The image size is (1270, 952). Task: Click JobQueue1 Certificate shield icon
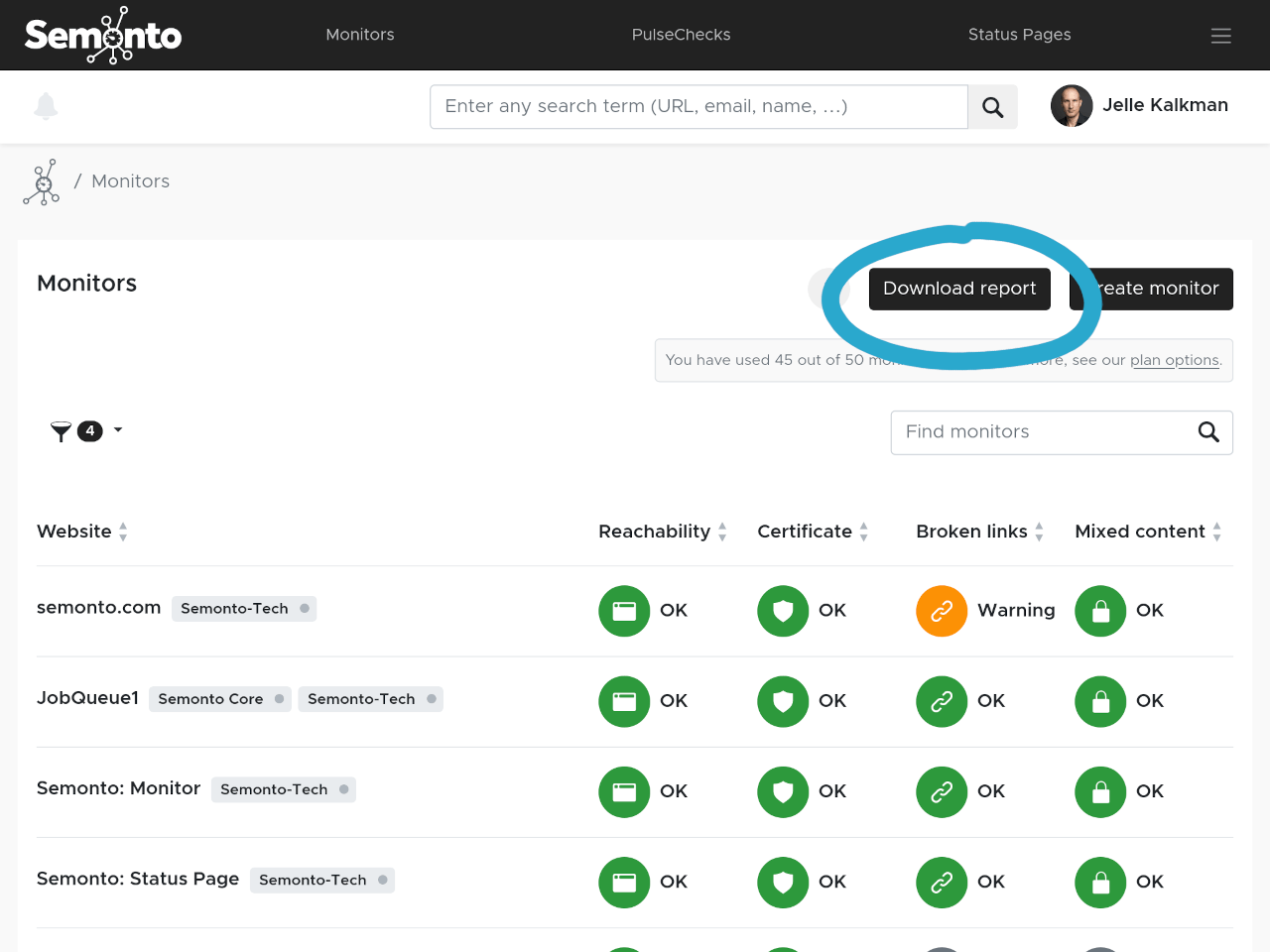783,701
